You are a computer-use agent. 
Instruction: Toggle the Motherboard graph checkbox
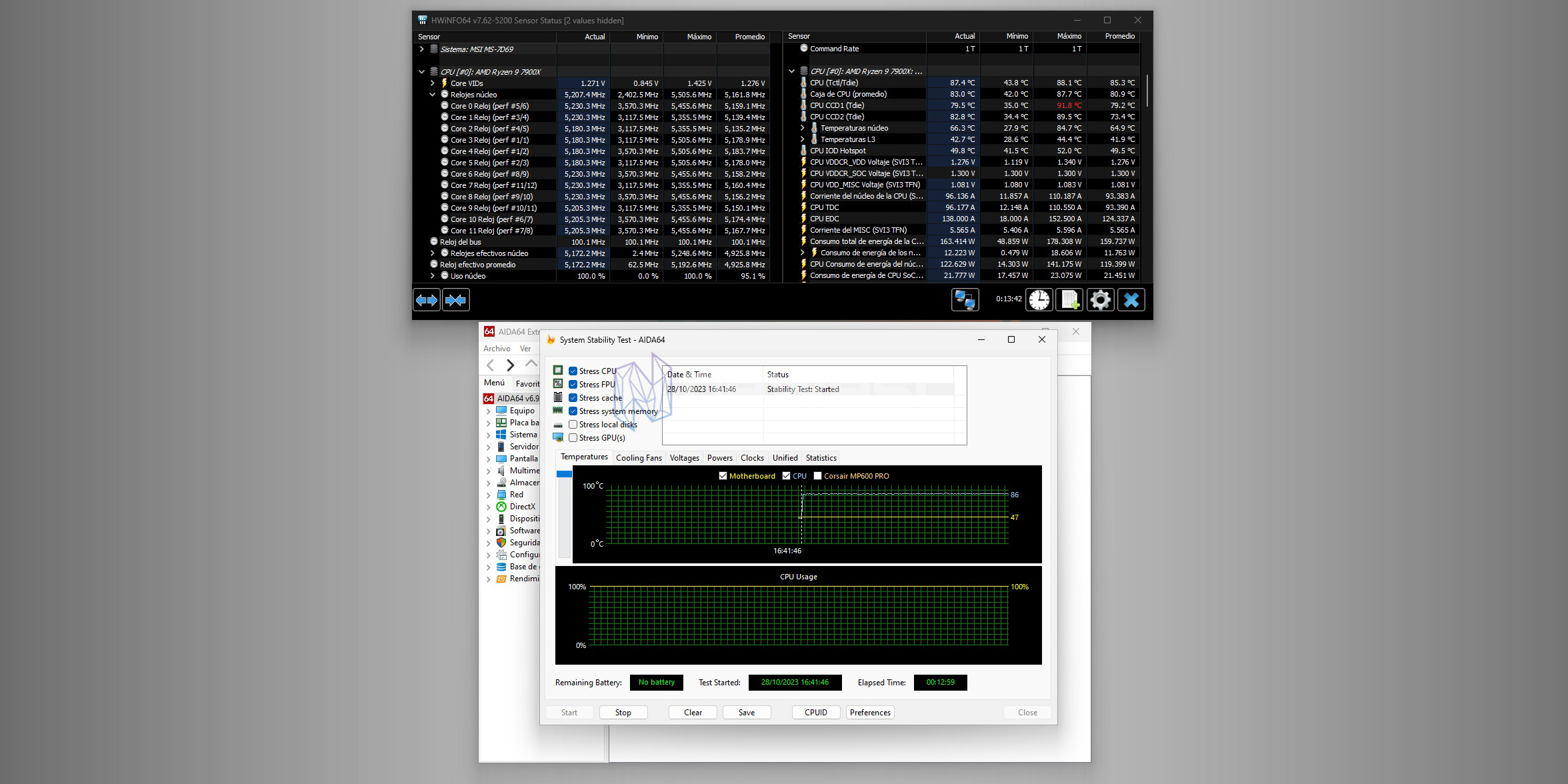click(723, 476)
